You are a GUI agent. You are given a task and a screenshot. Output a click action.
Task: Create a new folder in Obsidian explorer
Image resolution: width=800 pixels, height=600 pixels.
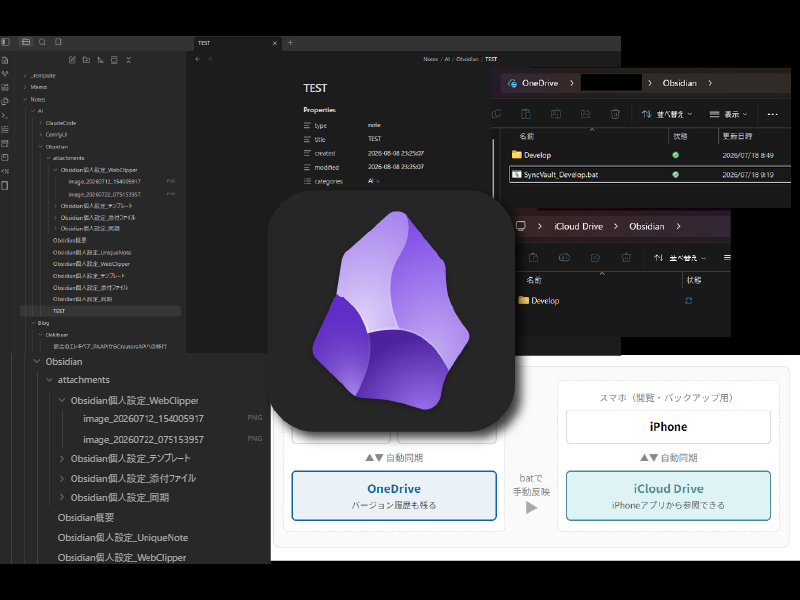pyautogui.click(x=86, y=60)
